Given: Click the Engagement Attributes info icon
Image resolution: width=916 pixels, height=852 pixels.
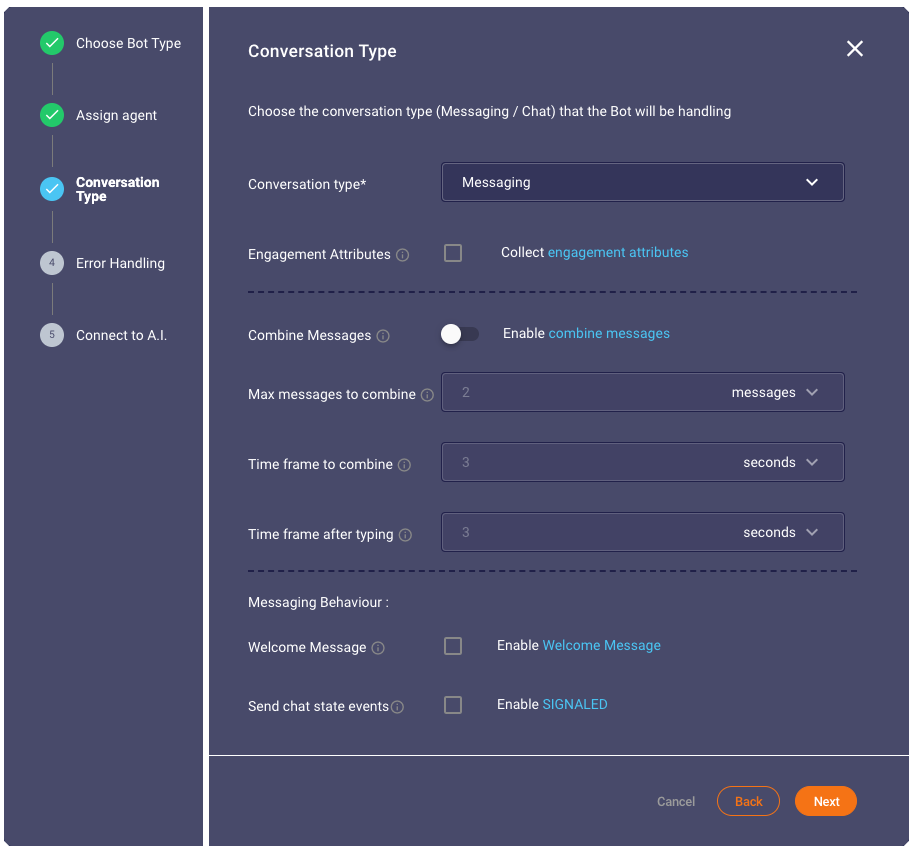Looking at the screenshot, I should 403,255.
